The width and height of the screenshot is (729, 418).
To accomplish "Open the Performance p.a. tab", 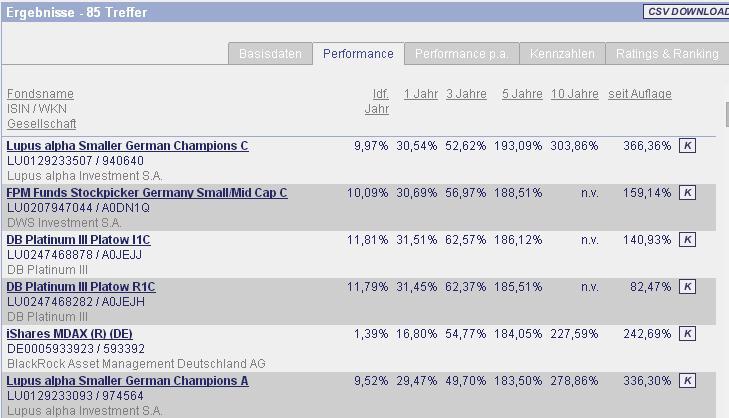I will click(461, 54).
